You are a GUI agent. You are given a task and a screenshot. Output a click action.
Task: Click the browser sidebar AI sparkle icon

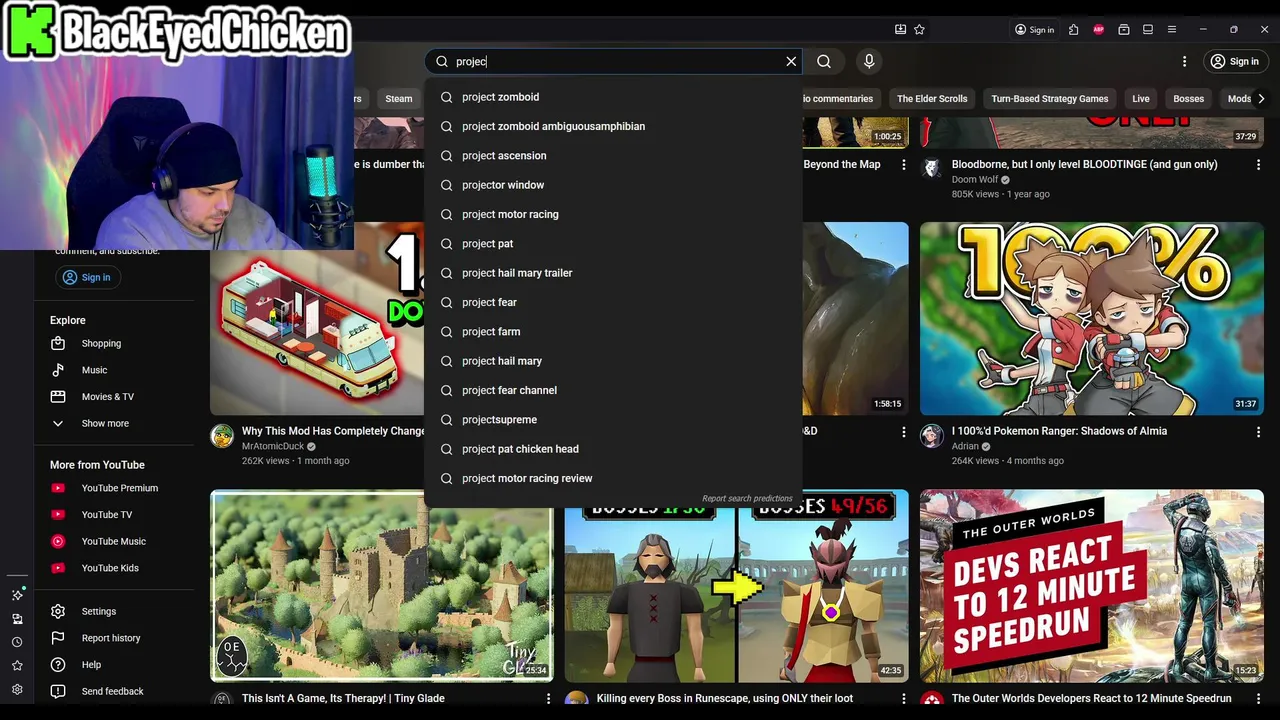tap(17, 594)
